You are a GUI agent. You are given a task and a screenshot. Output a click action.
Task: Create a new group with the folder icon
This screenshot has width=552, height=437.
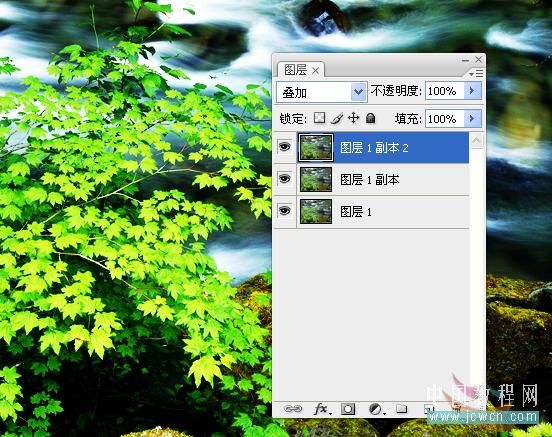(401, 408)
